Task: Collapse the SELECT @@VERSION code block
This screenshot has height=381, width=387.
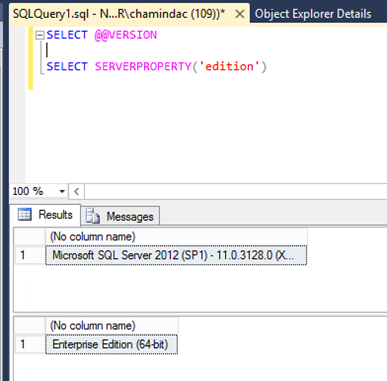Action: (x=40, y=35)
